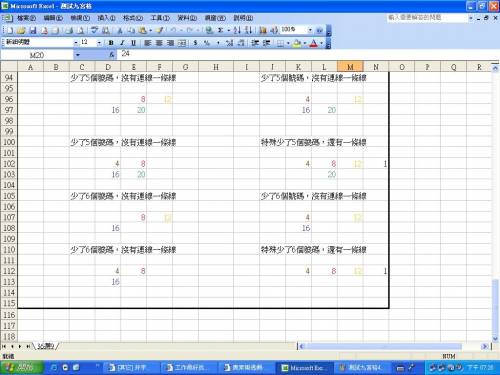Click the Save icon in standard toolbar
Viewport: 500px width, 375px height.
(33, 31)
